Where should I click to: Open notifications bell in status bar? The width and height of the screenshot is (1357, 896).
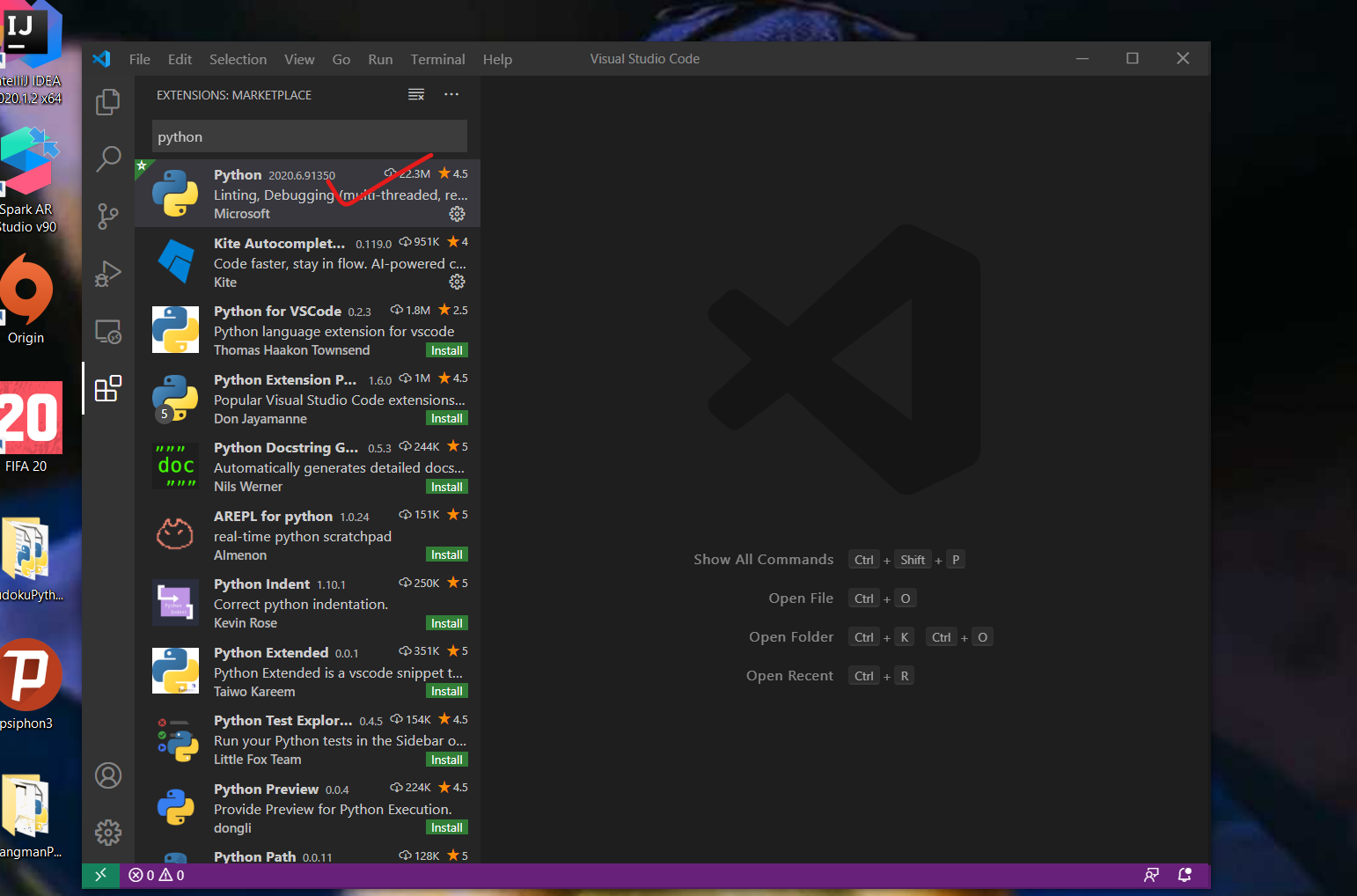pyautogui.click(x=1185, y=875)
